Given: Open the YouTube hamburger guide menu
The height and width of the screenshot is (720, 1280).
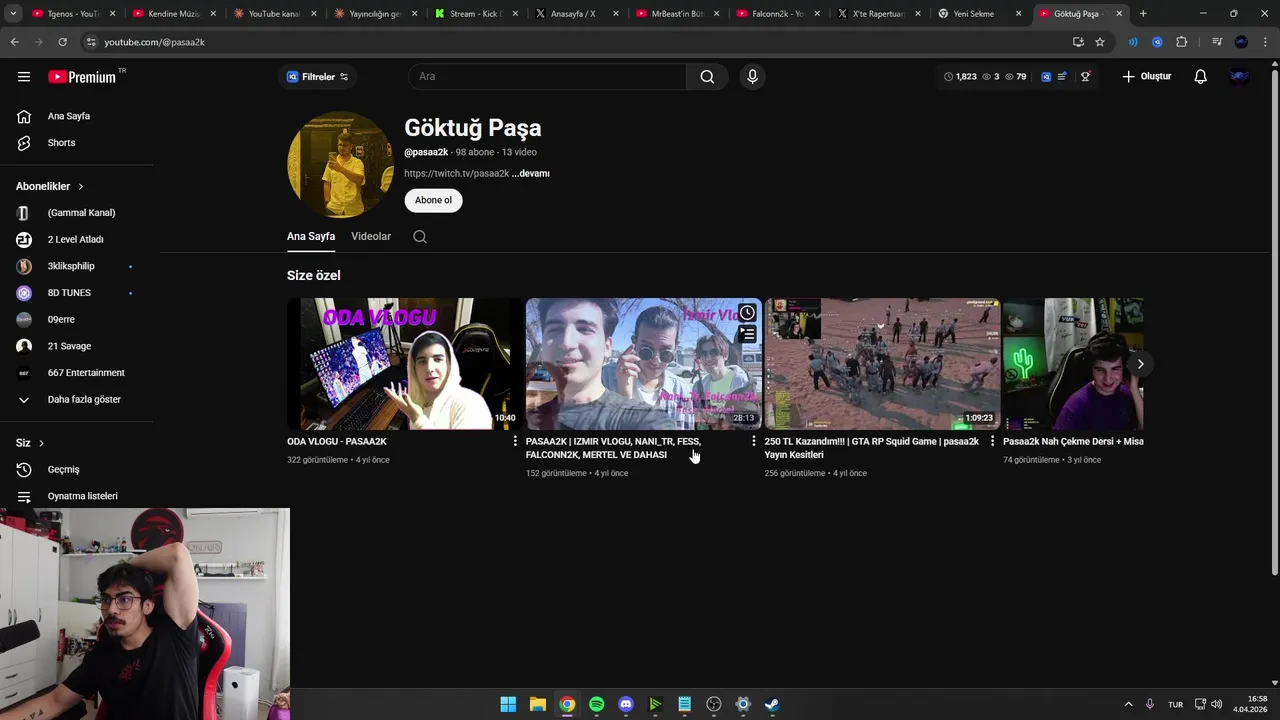Looking at the screenshot, I should [24, 76].
